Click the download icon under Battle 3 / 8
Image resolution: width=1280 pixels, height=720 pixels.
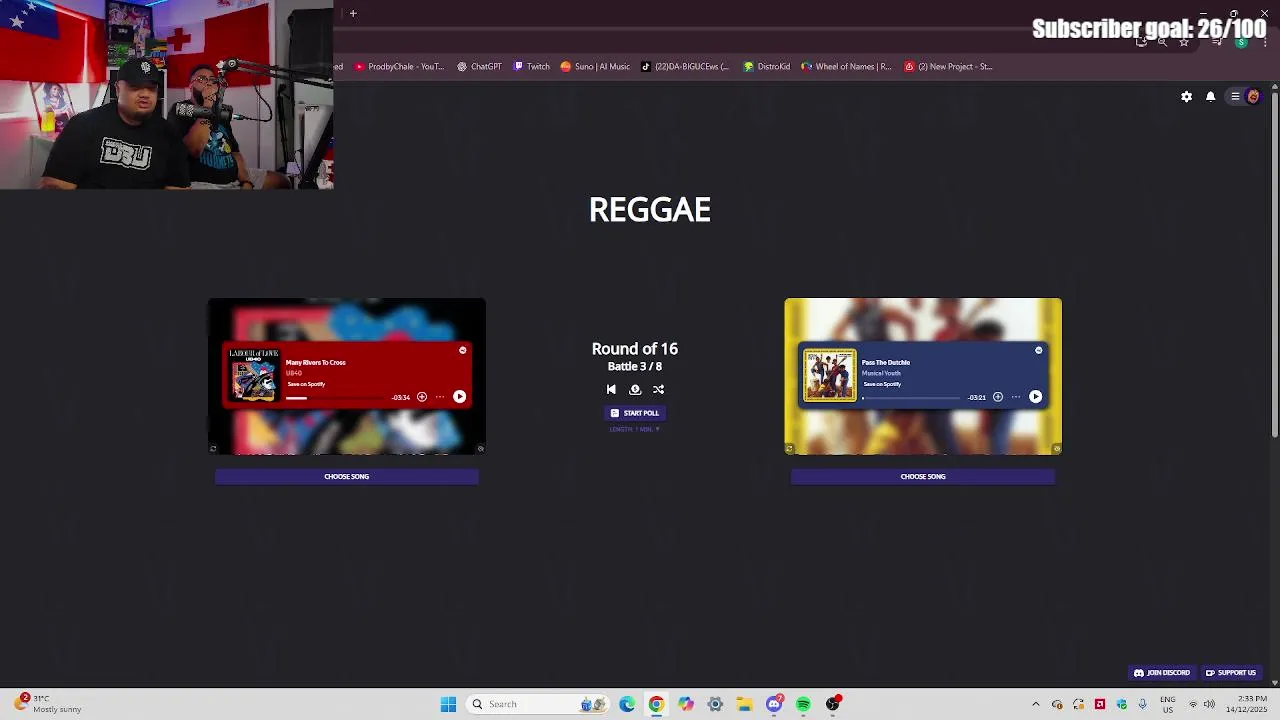635,389
